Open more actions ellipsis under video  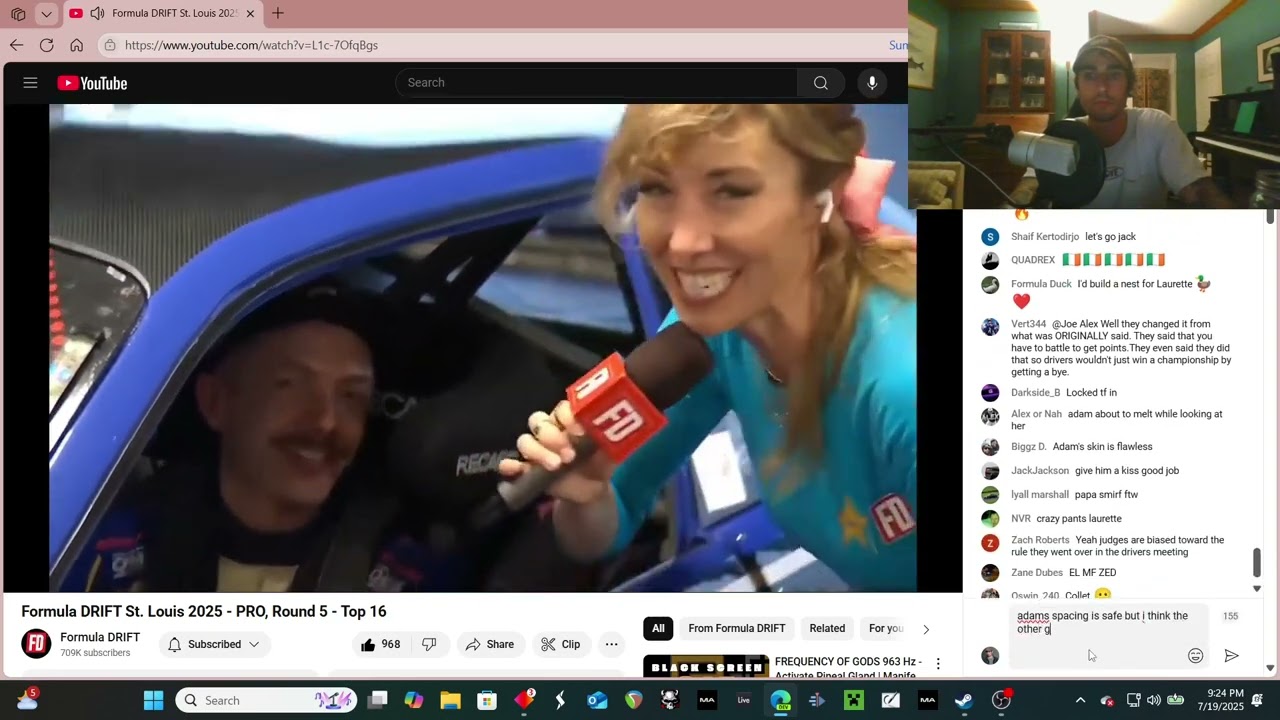click(x=611, y=644)
